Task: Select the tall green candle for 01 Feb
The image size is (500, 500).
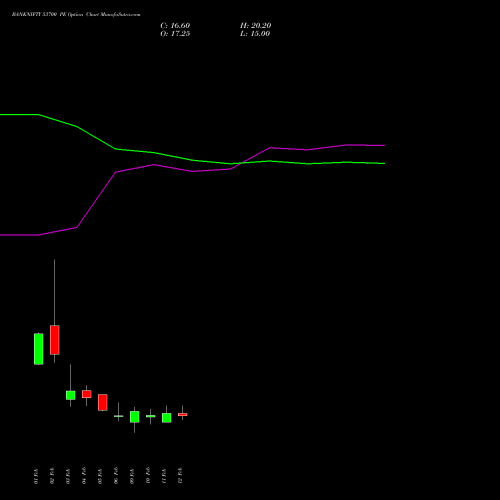Action: [x=39, y=349]
